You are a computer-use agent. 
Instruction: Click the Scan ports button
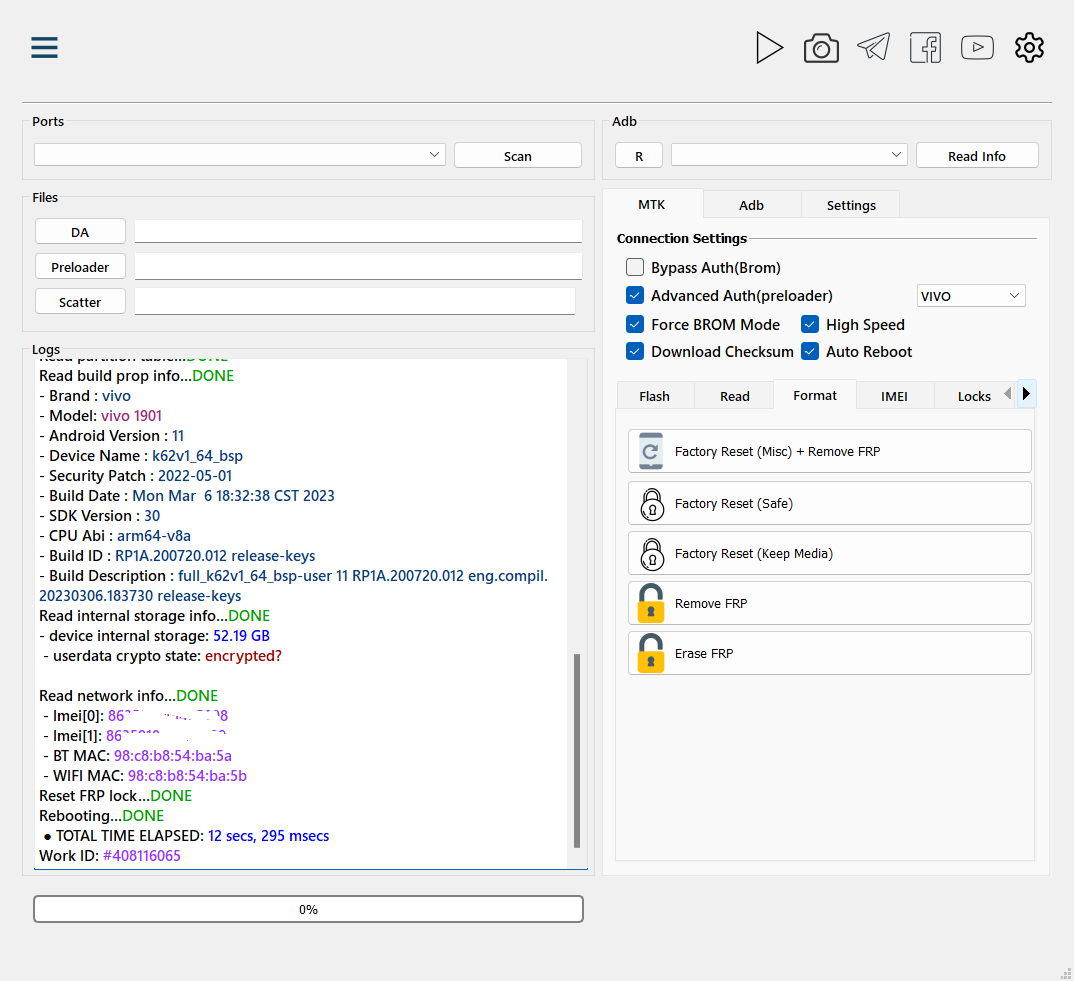518,156
